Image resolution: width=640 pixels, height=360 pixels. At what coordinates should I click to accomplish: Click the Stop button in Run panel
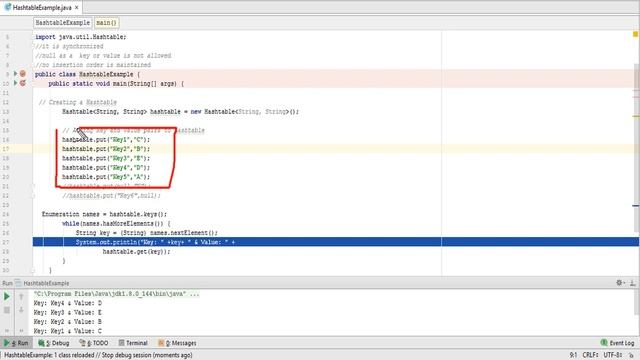(x=7, y=310)
